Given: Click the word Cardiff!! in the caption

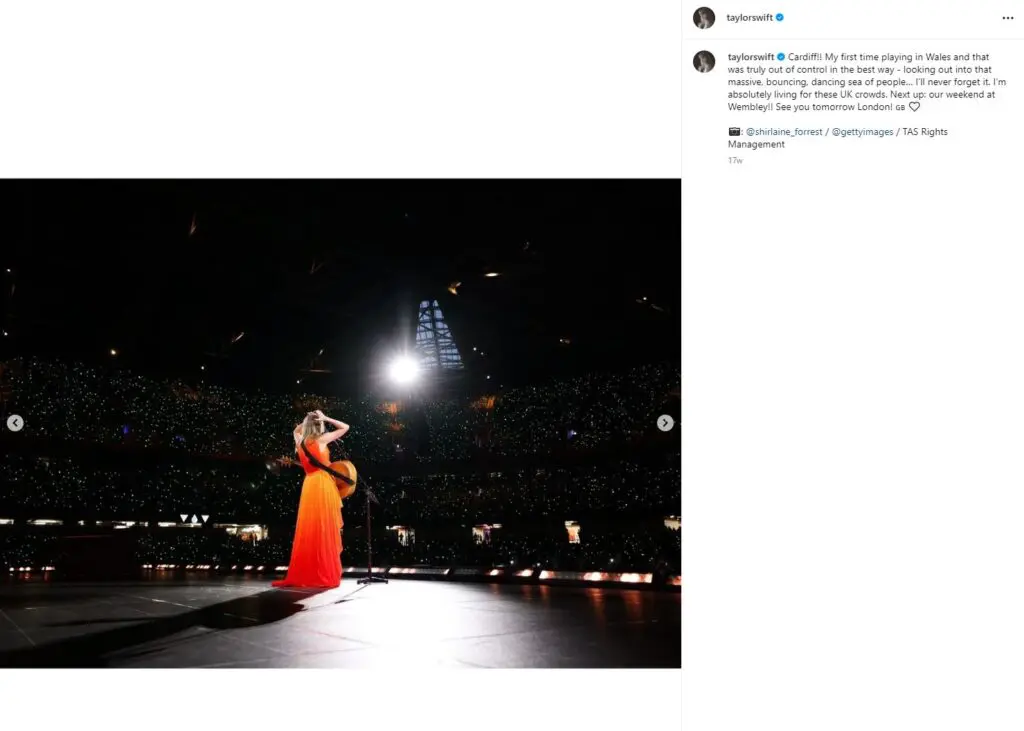Looking at the screenshot, I should (807, 57).
